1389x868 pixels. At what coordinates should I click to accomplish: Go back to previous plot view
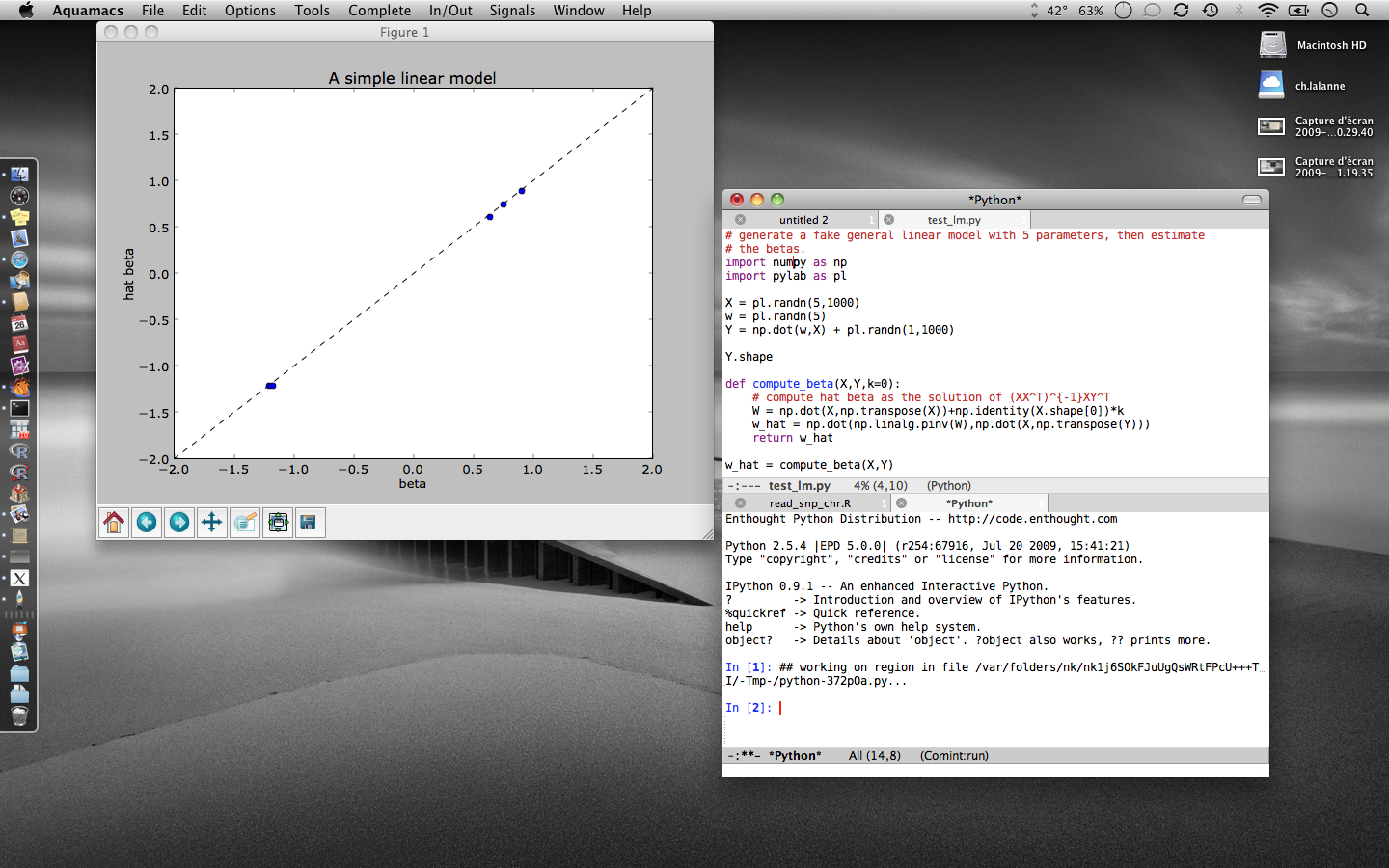[x=147, y=523]
